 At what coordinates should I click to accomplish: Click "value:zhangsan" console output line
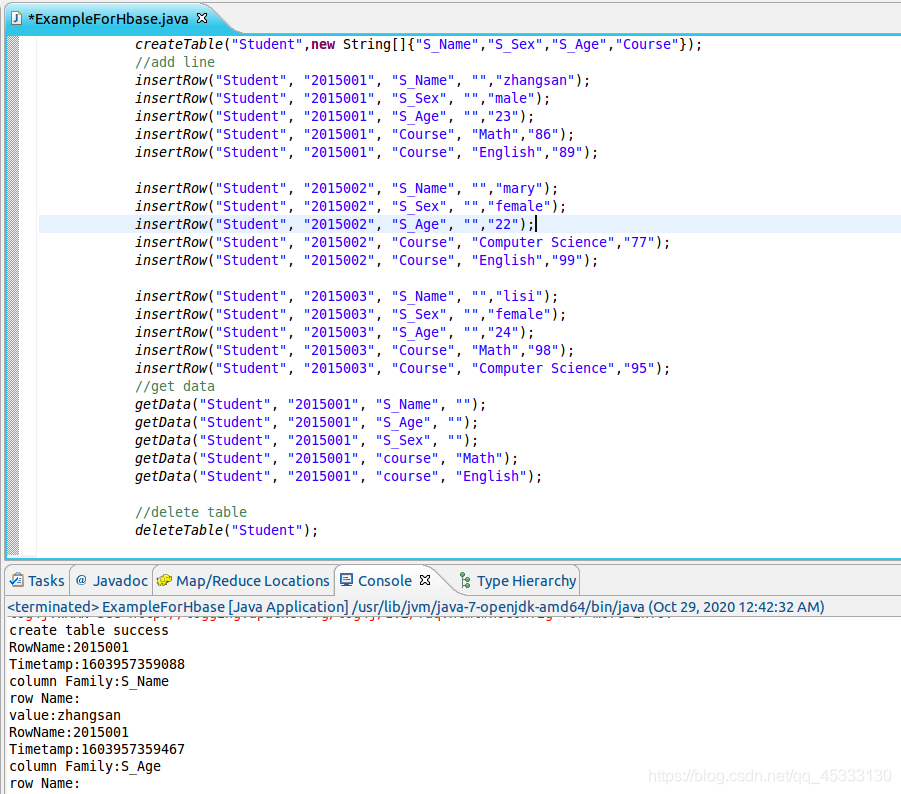(x=65, y=715)
